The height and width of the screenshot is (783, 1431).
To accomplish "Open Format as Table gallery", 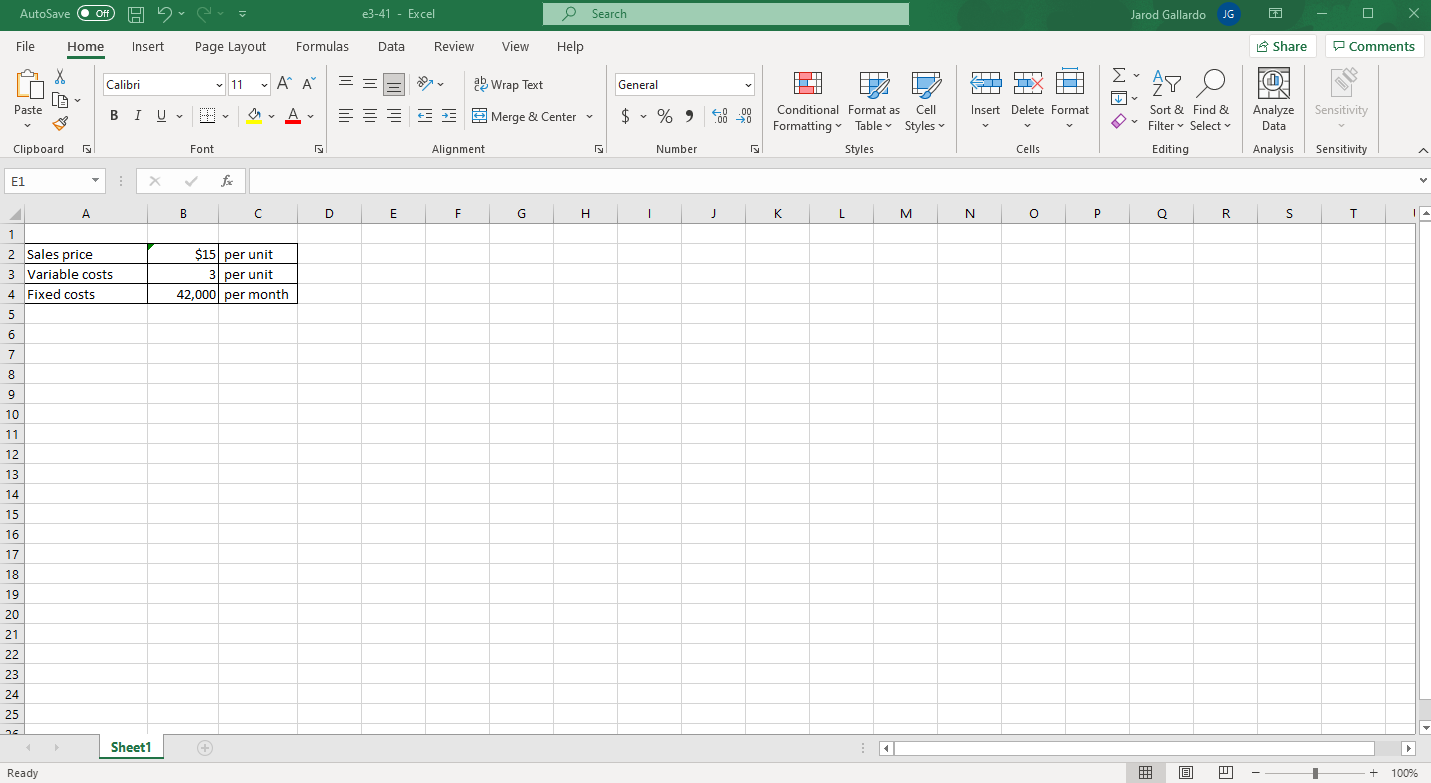I will coord(873,102).
